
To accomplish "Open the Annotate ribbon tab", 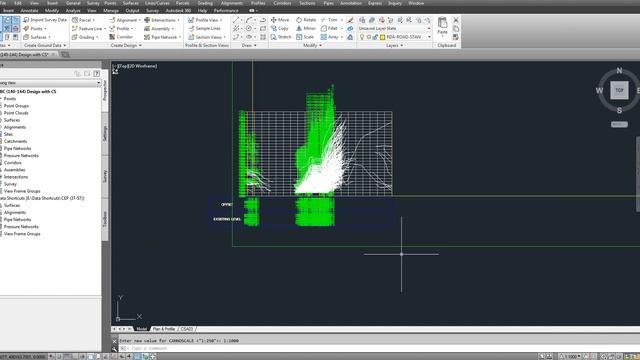I will coord(29,11).
